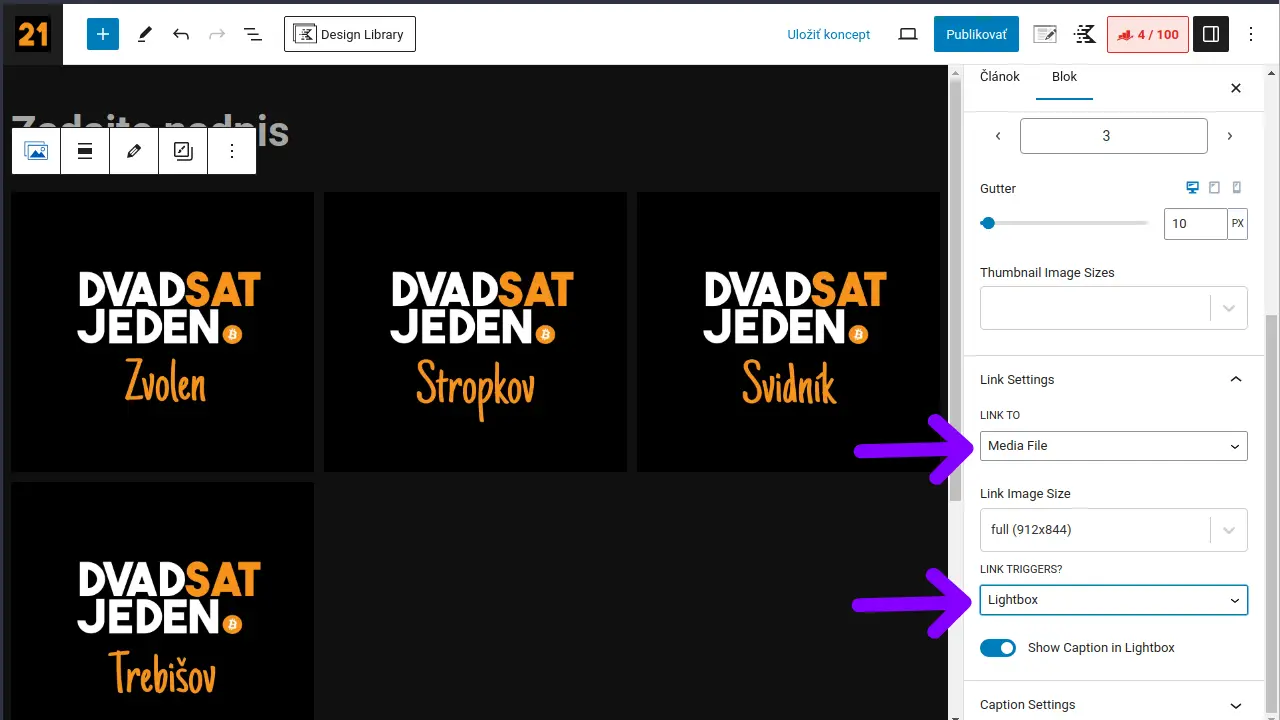Open the block inserter plus button
This screenshot has width=1280, height=720.
click(x=103, y=34)
